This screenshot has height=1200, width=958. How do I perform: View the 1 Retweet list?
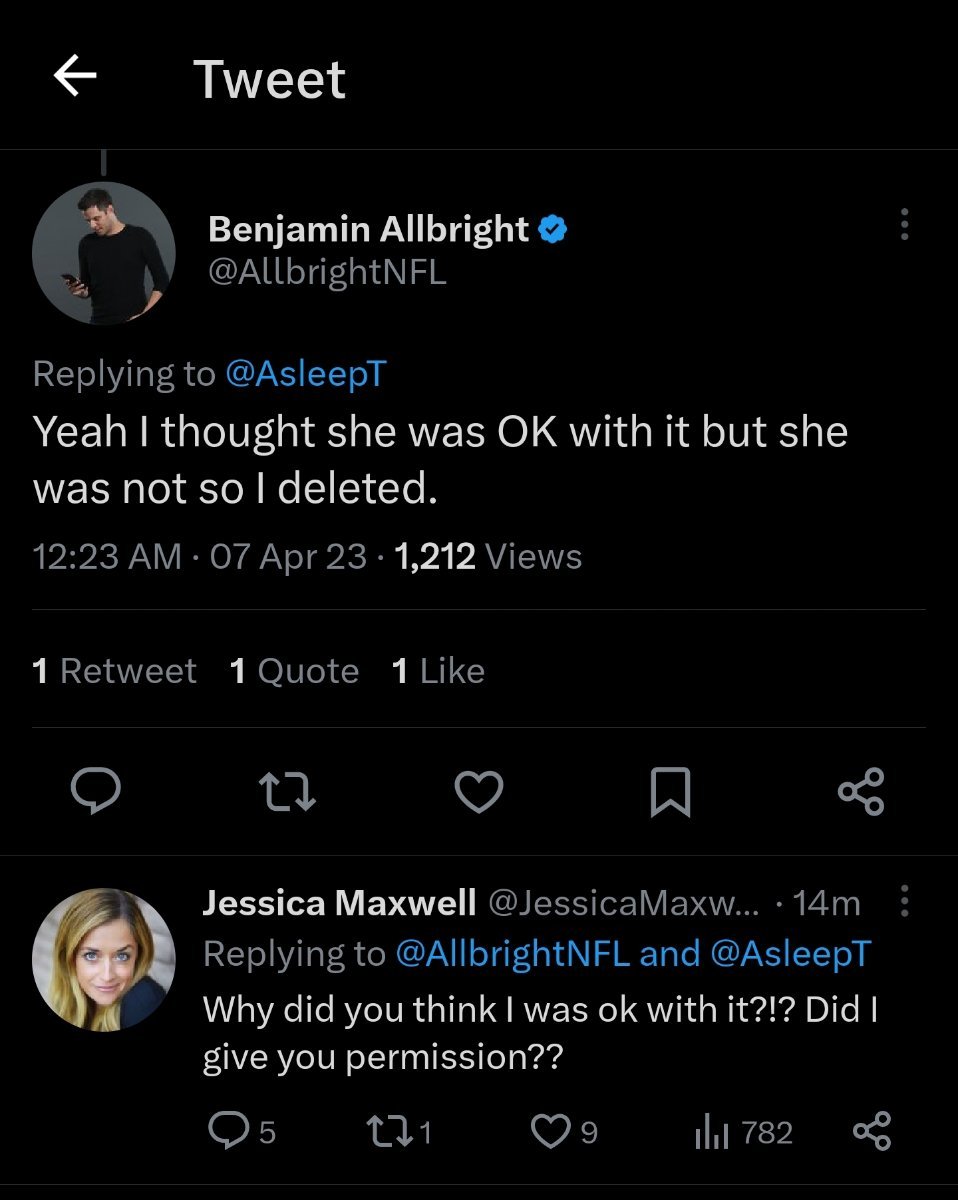click(114, 671)
